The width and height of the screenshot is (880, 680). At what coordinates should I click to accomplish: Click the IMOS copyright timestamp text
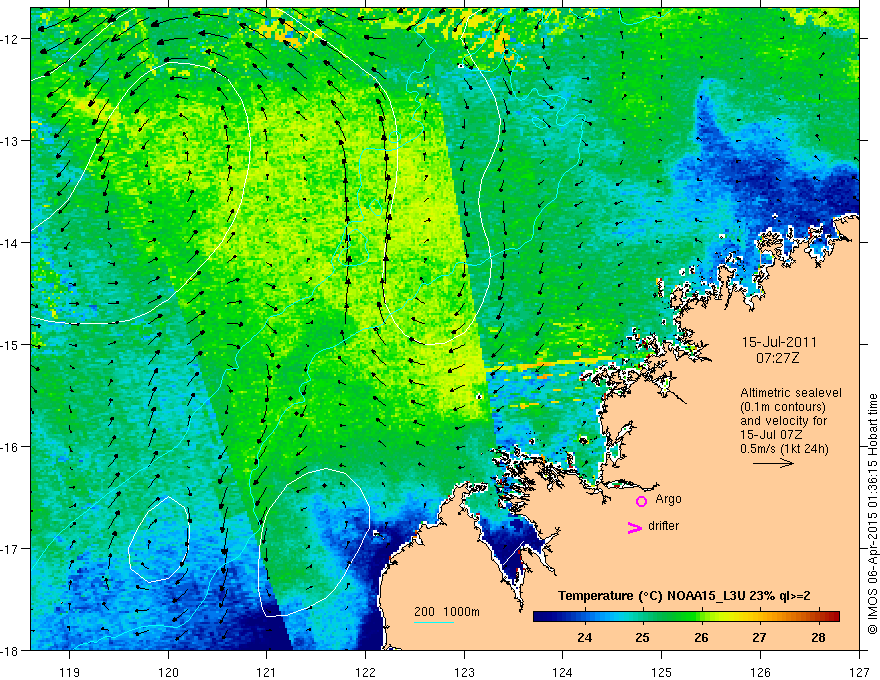coord(872,514)
